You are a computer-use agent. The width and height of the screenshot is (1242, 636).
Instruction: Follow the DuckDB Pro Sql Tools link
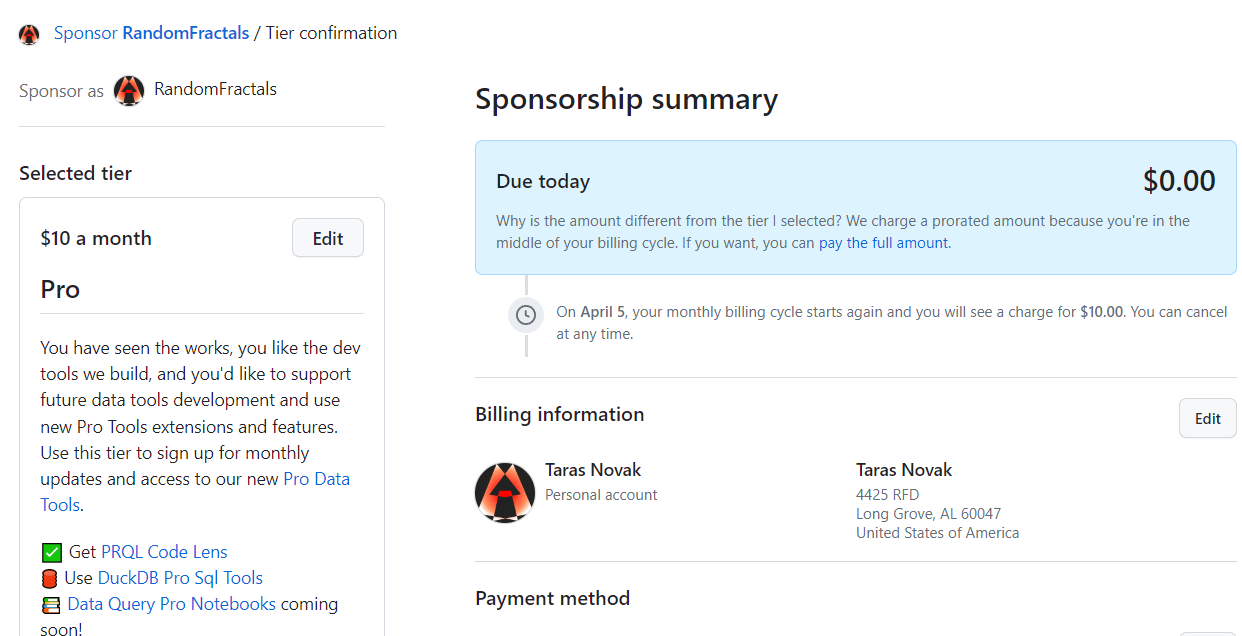(180, 578)
